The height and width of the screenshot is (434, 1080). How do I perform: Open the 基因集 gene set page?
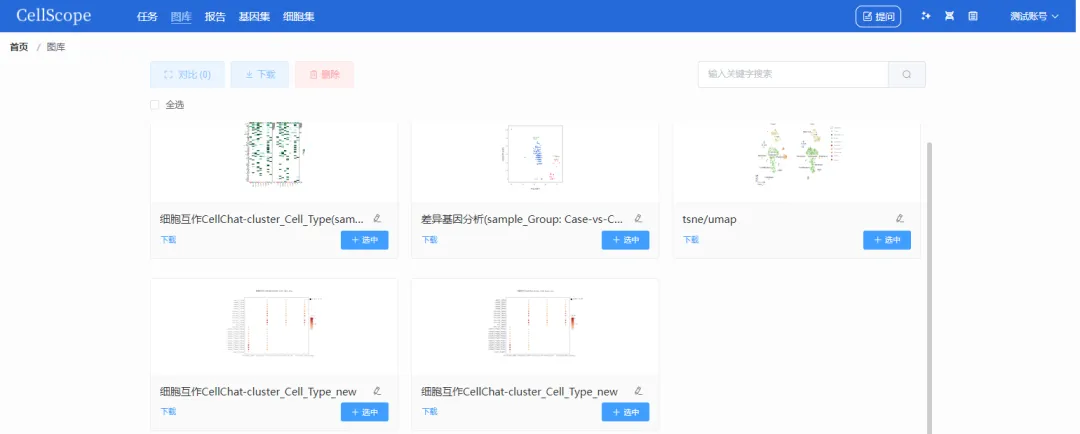(254, 17)
